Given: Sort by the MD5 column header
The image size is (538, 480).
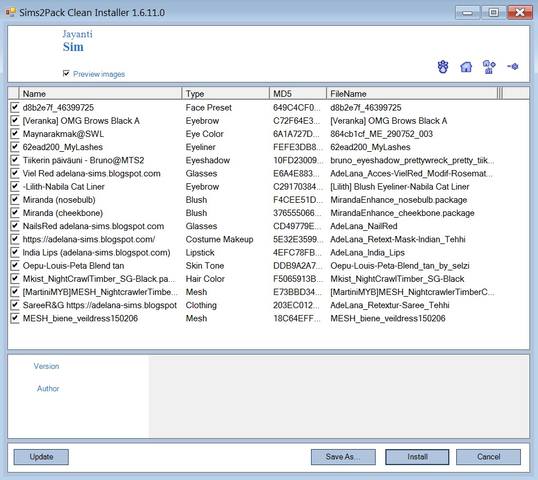Looking at the screenshot, I should coord(298,93).
